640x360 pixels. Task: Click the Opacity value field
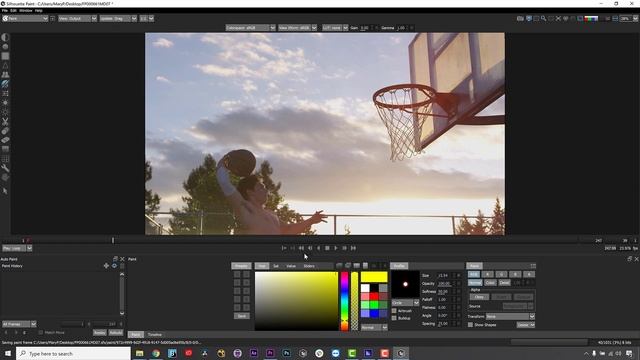pos(444,284)
